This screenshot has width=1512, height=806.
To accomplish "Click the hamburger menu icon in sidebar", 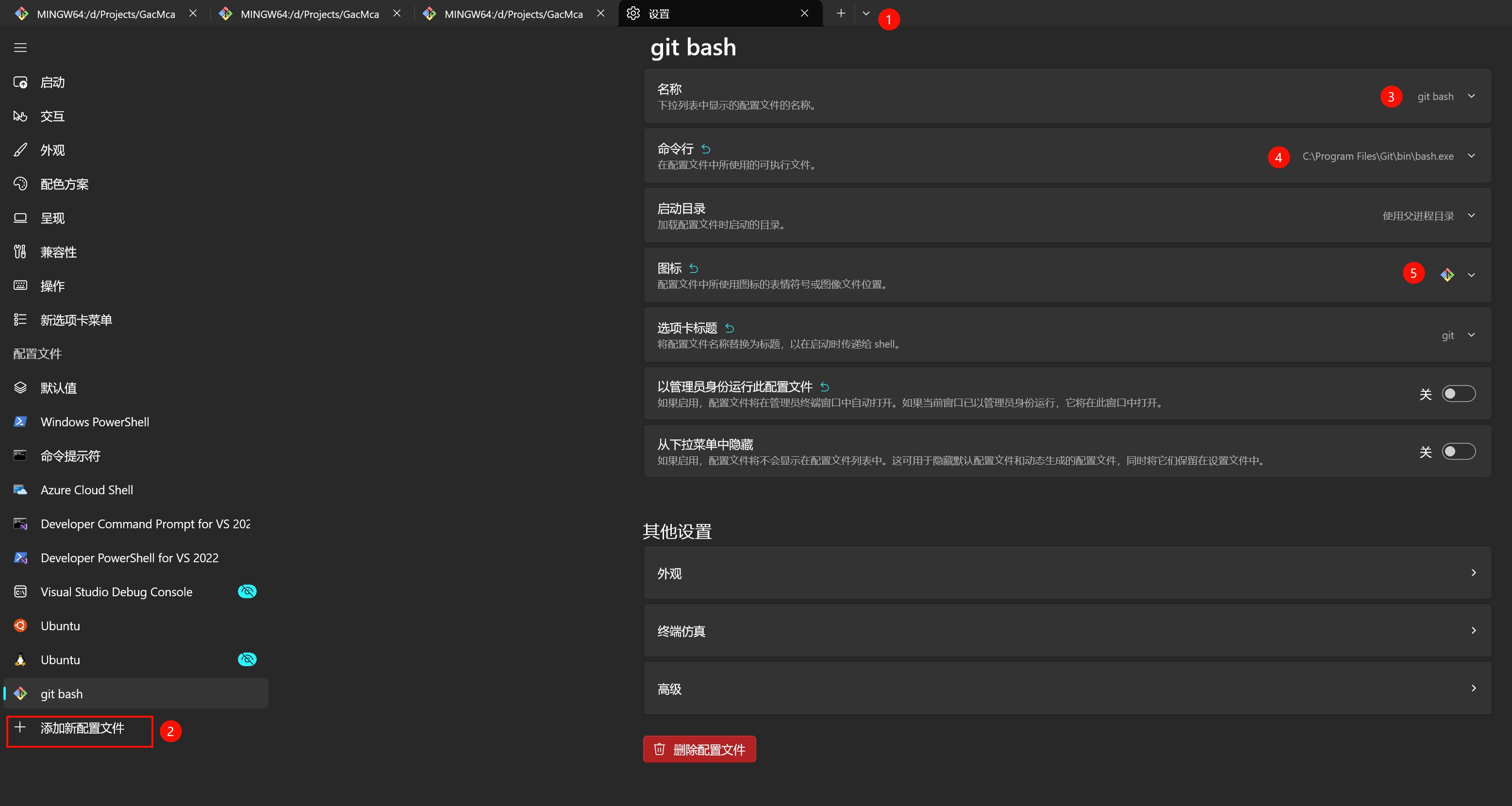I will click(20, 48).
